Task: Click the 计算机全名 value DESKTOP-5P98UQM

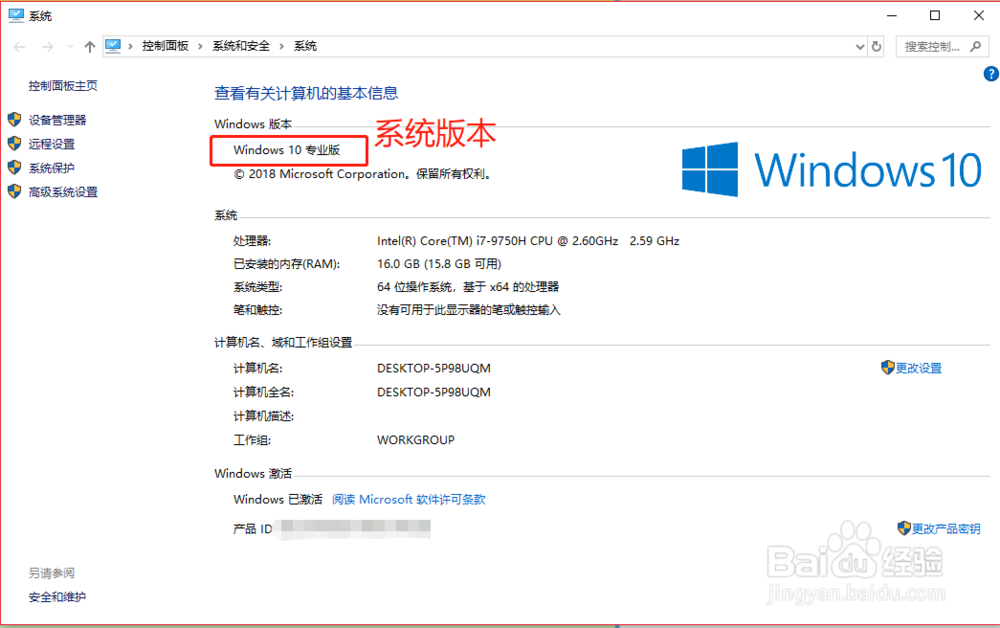Action: (x=434, y=392)
